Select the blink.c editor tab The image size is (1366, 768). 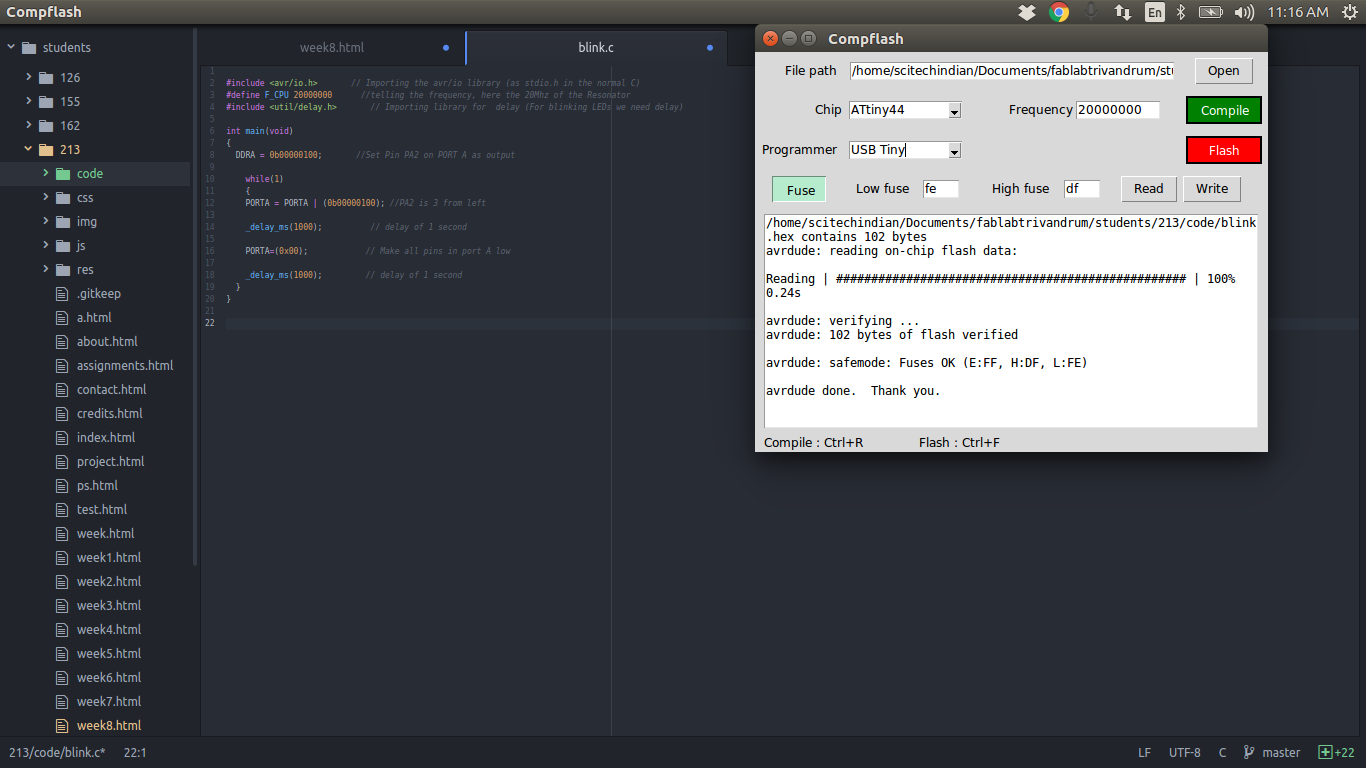point(596,47)
